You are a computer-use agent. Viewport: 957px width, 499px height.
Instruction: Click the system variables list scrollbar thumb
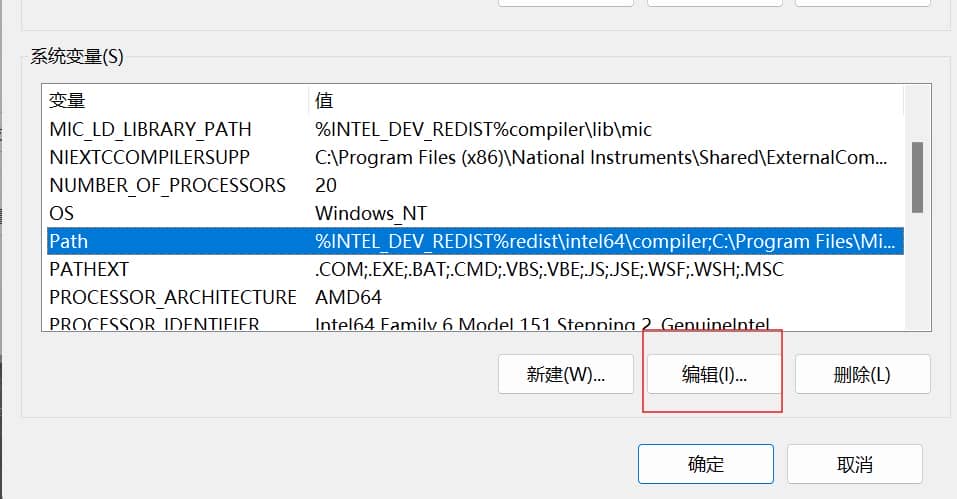916,177
